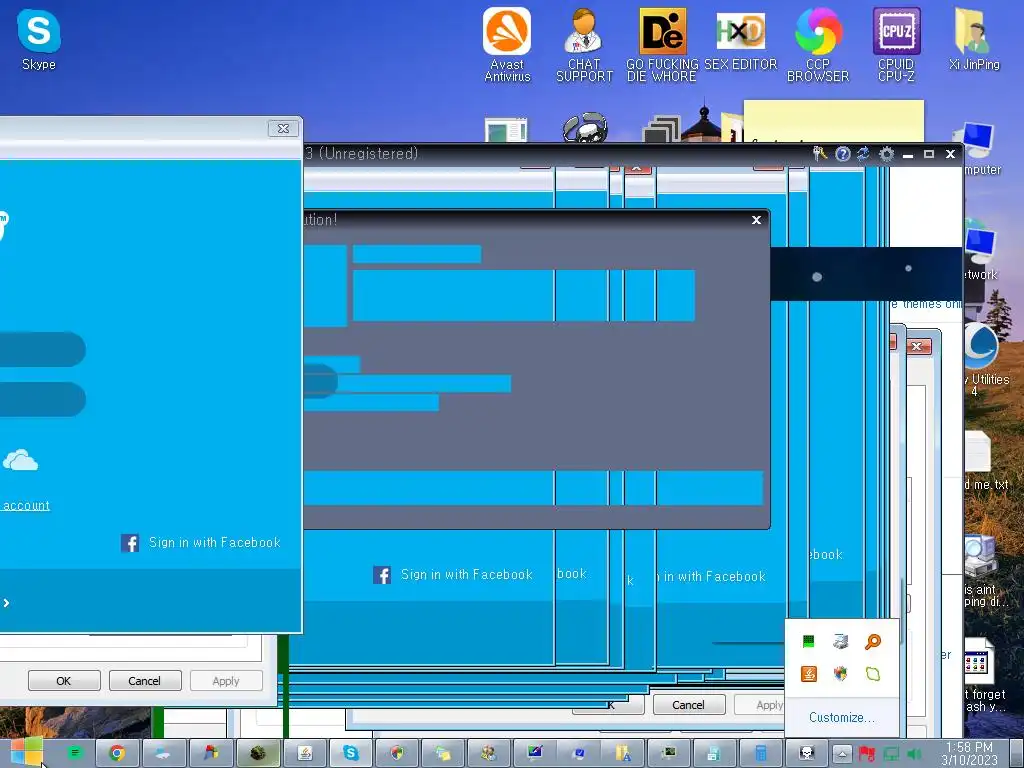
Task: Click the yellow sticky note on desktop
Action: click(x=834, y=121)
